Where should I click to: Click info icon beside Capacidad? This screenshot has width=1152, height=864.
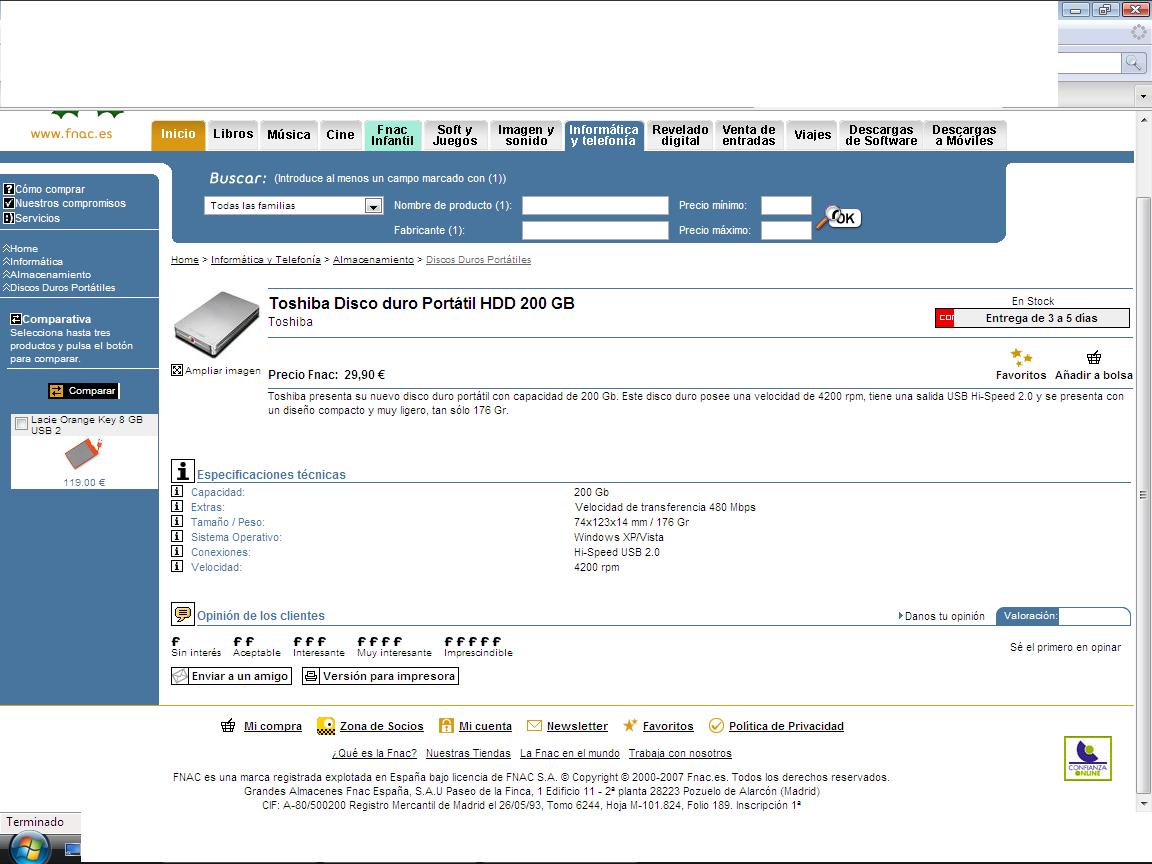(x=177, y=492)
